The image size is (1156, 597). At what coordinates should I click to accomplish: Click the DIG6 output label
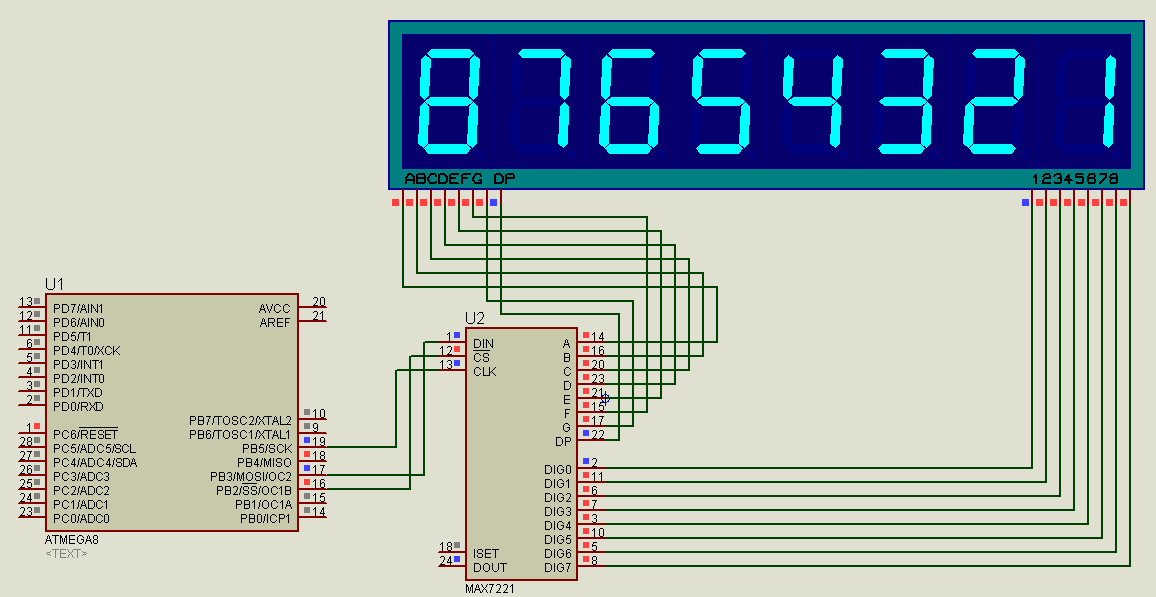[x=557, y=554]
